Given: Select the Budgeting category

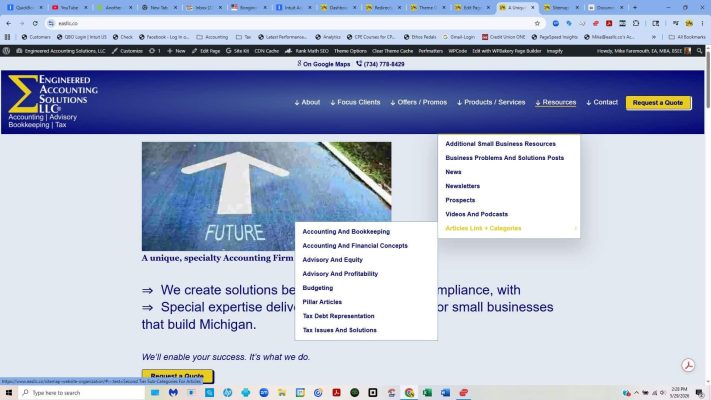Looking at the screenshot, I should [x=317, y=288].
